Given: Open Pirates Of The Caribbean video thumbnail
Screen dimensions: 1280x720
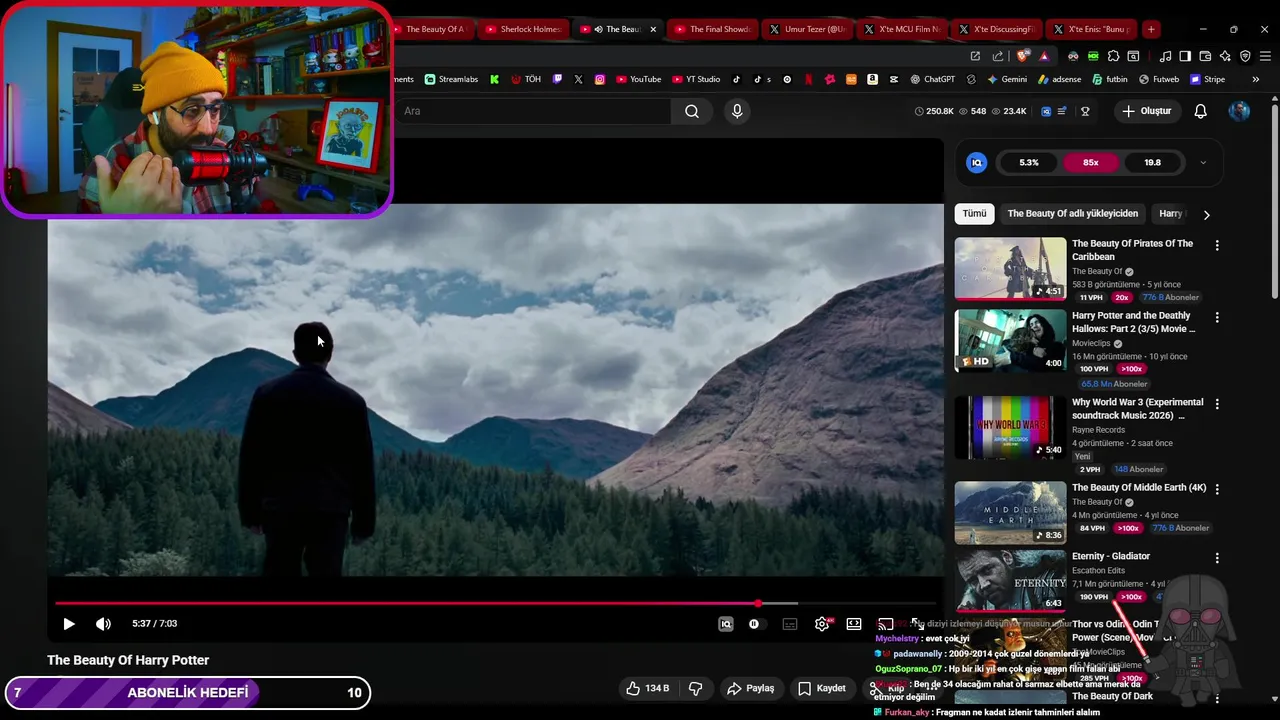Looking at the screenshot, I should click(1010, 268).
